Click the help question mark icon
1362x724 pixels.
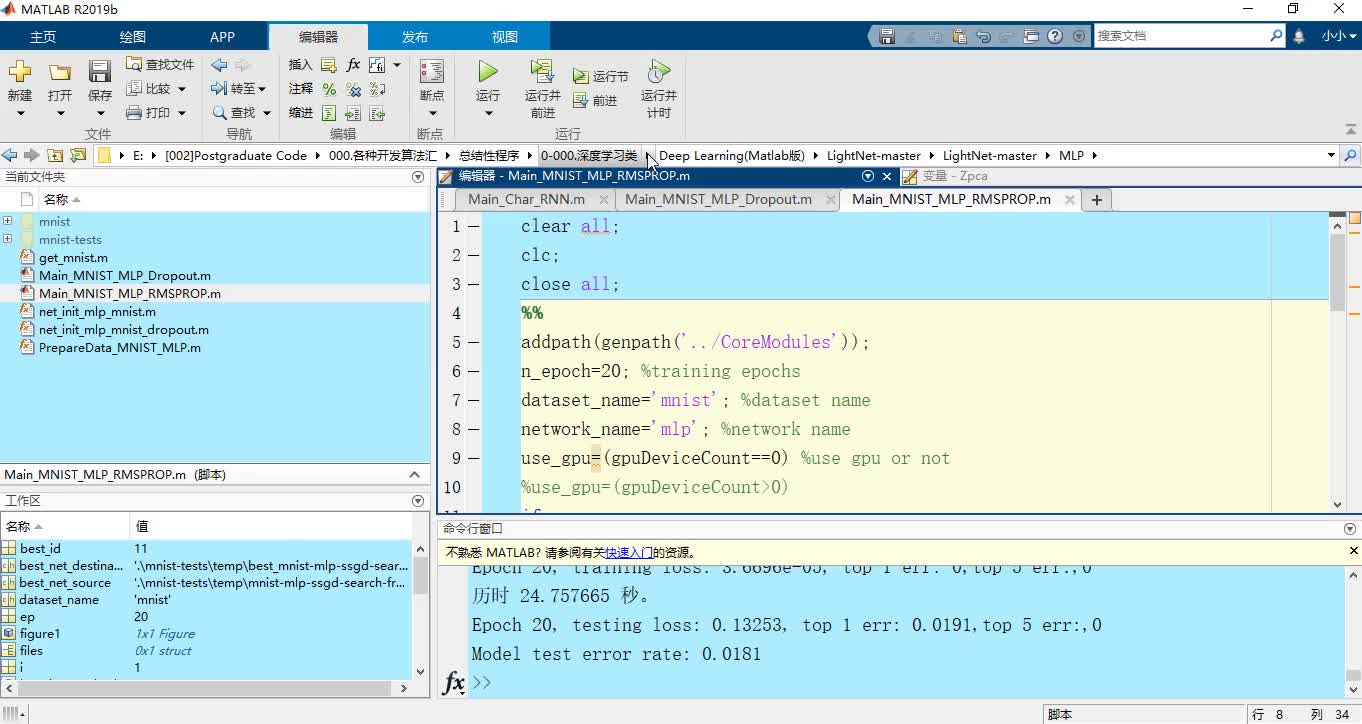pos(1055,36)
